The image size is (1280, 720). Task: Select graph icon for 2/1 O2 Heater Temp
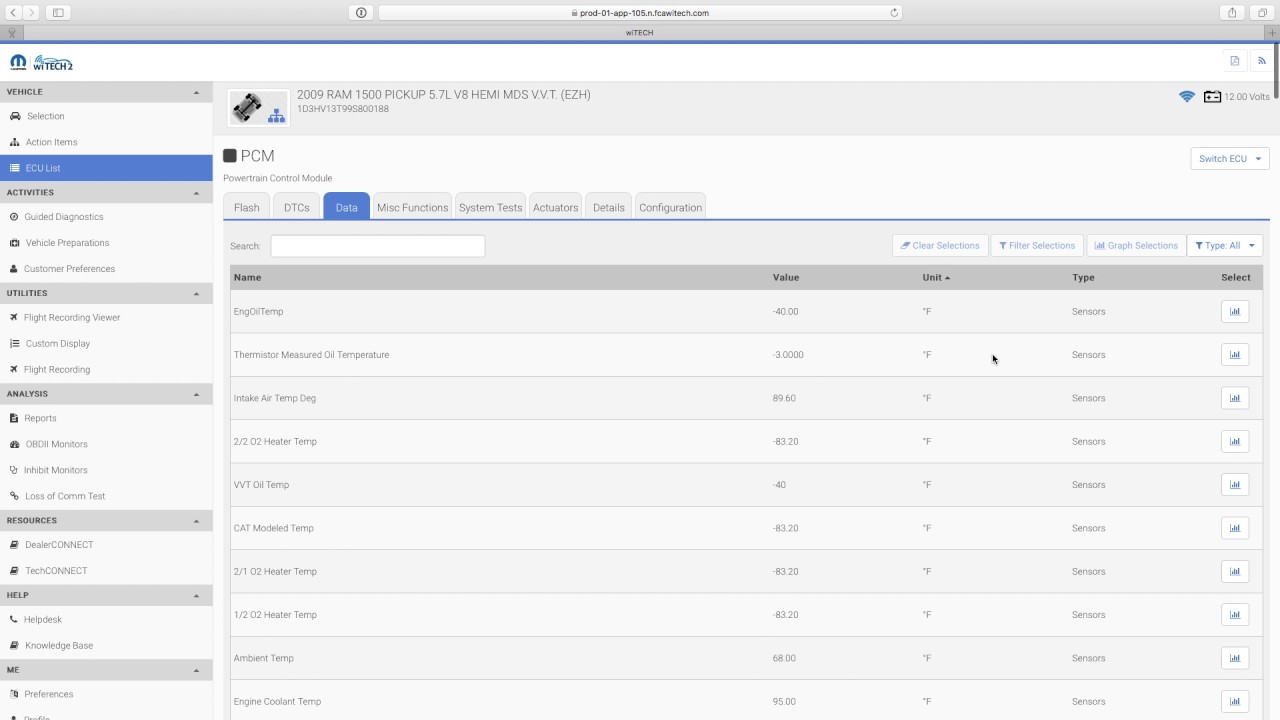pyautogui.click(x=1235, y=571)
